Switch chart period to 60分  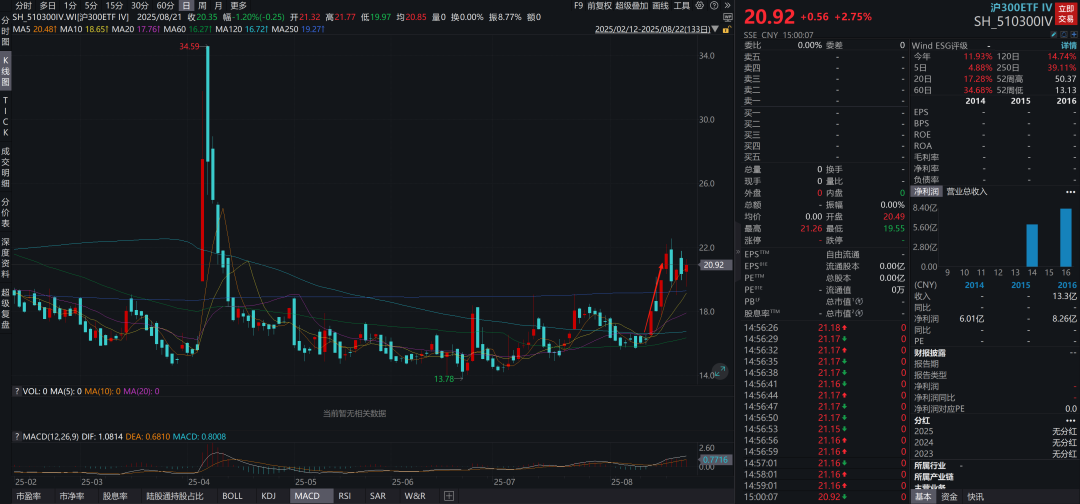point(165,6)
